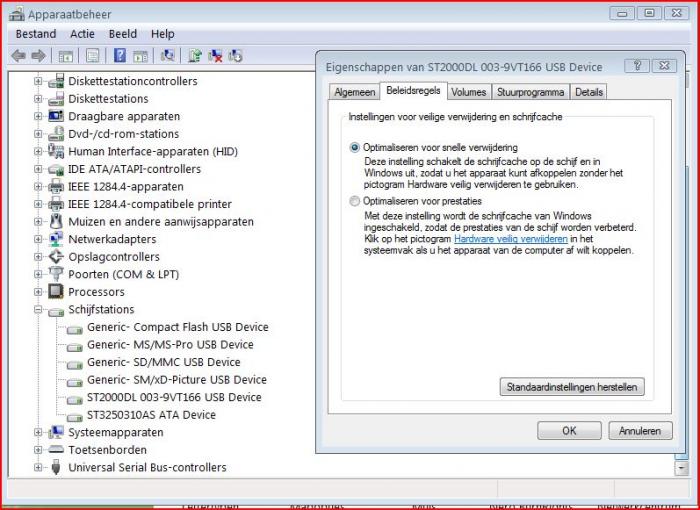700x510 pixels.
Task: Click the Action pane toolbar icon
Action: (140, 56)
